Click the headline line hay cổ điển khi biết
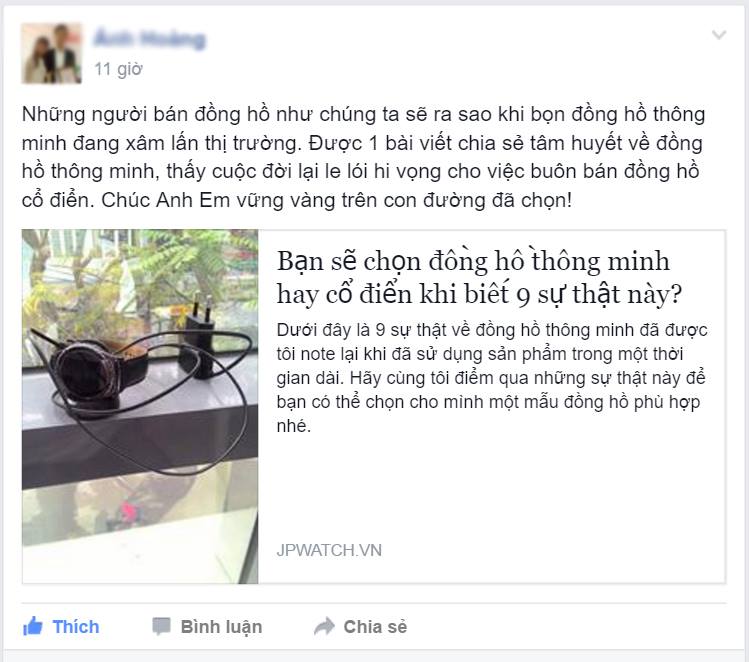 click(479, 294)
